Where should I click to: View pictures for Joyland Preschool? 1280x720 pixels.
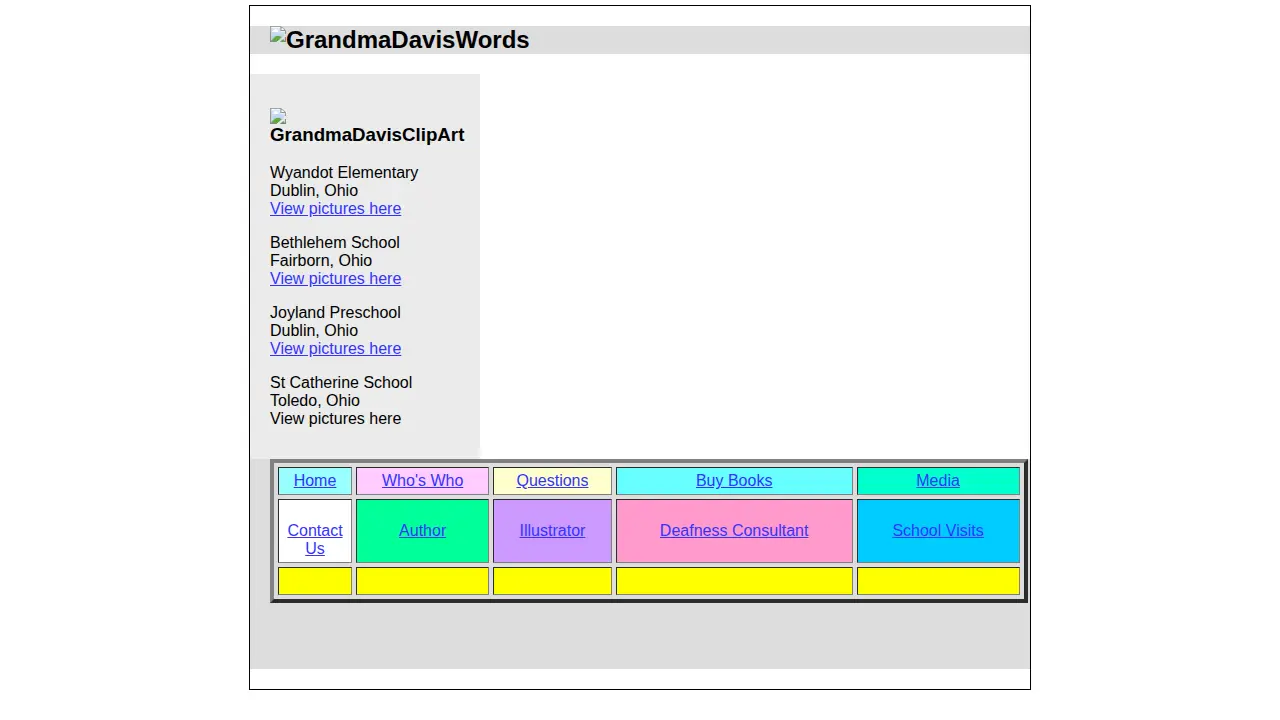point(335,349)
